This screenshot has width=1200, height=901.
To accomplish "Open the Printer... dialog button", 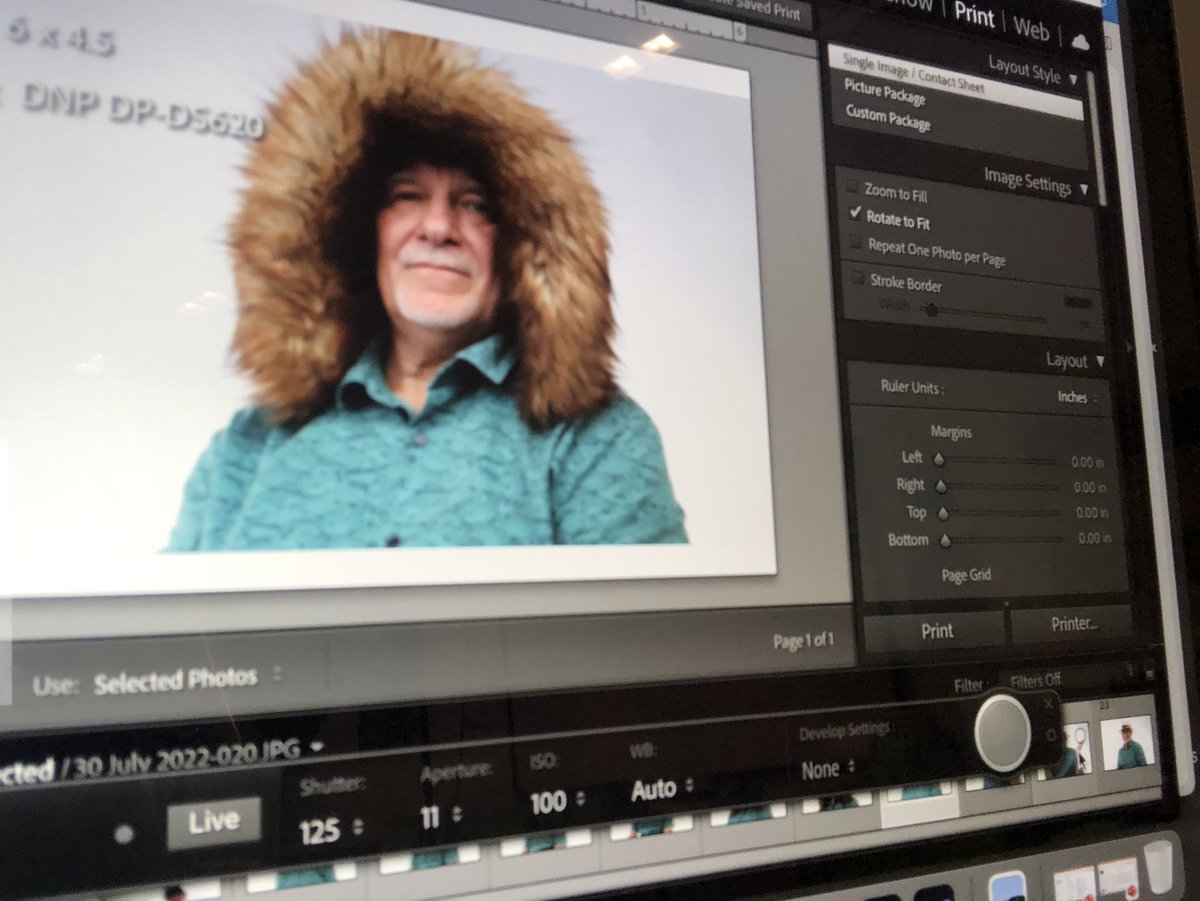I will click(x=1074, y=624).
